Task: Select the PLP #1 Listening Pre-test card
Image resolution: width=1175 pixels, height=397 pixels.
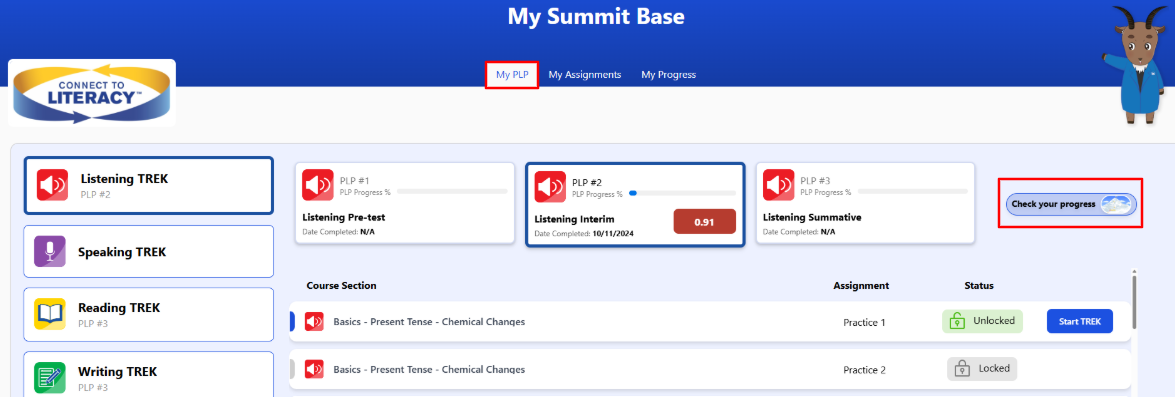Action: click(405, 203)
